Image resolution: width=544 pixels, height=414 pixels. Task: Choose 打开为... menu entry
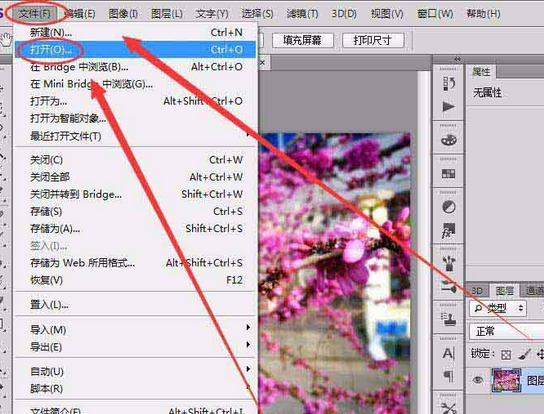(x=135, y=101)
